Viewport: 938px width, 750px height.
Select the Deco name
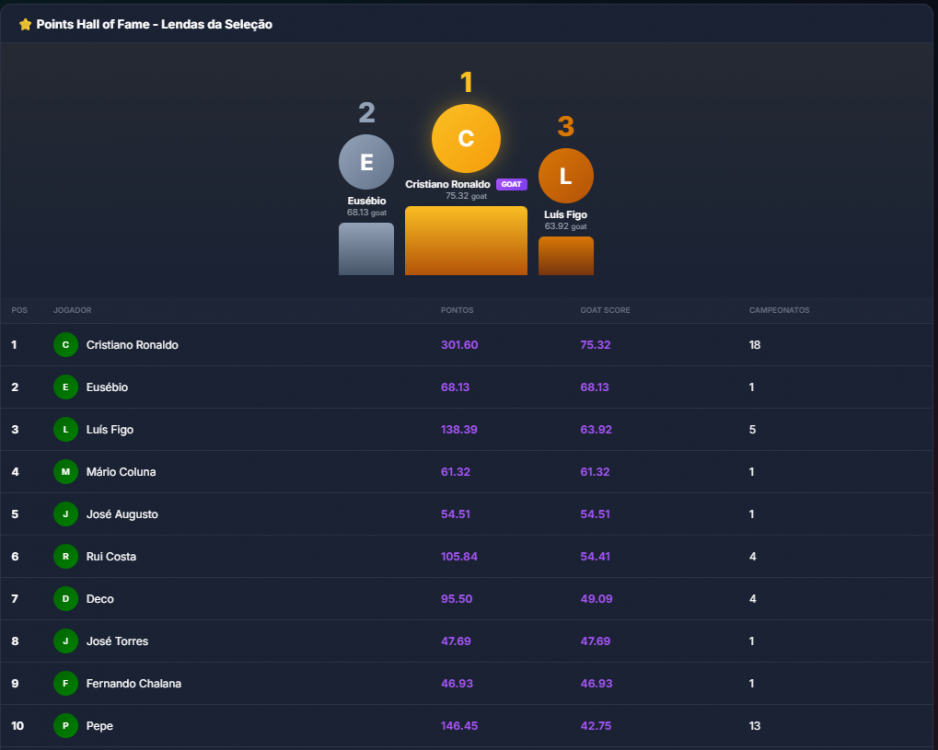click(100, 599)
